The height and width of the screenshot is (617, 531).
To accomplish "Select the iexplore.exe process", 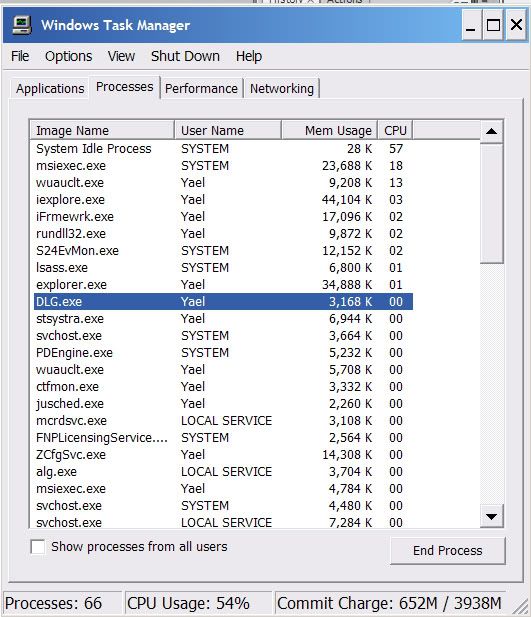I will 223,200.
